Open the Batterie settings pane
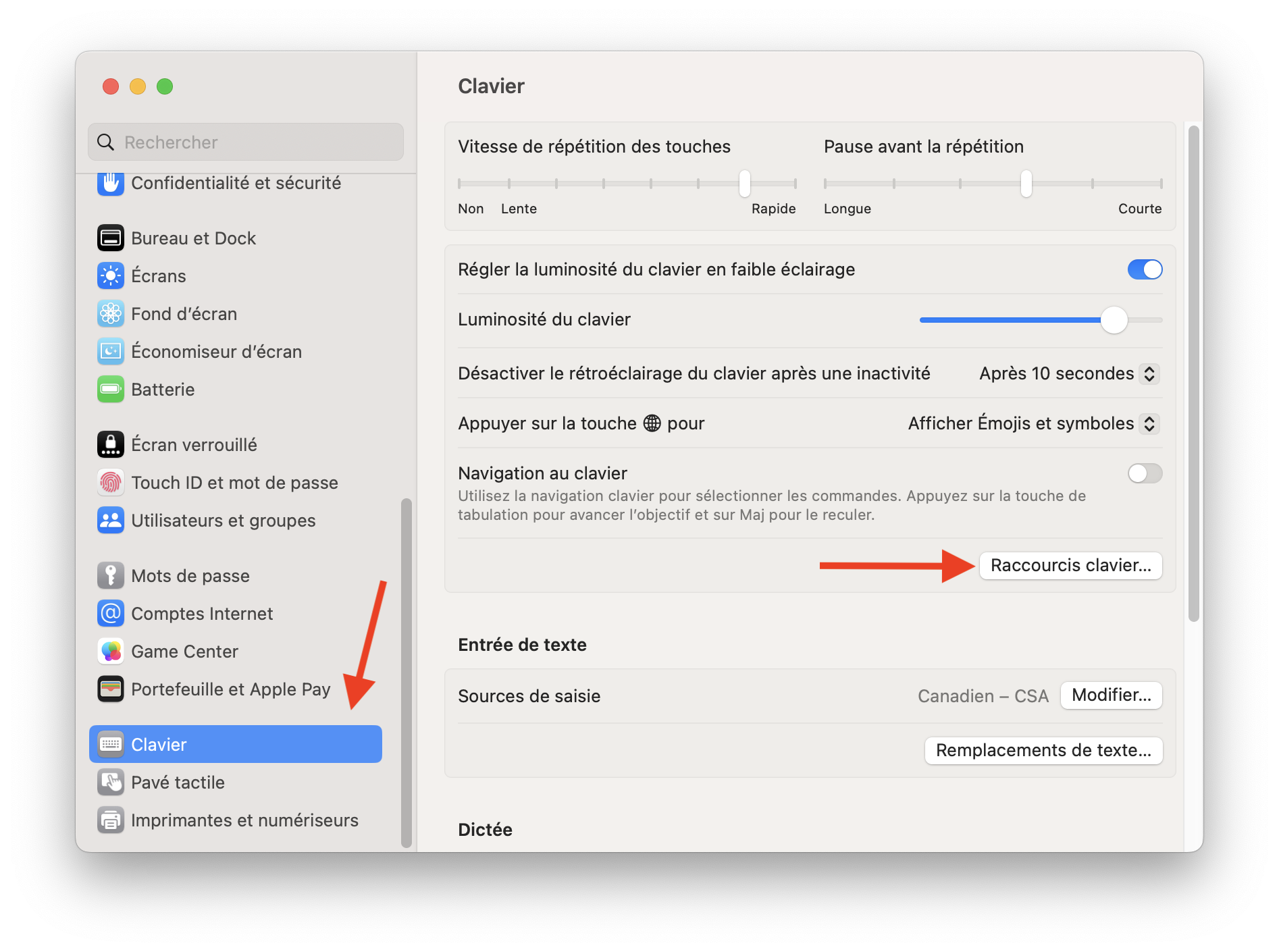The height and width of the screenshot is (952, 1279). [x=236, y=390]
